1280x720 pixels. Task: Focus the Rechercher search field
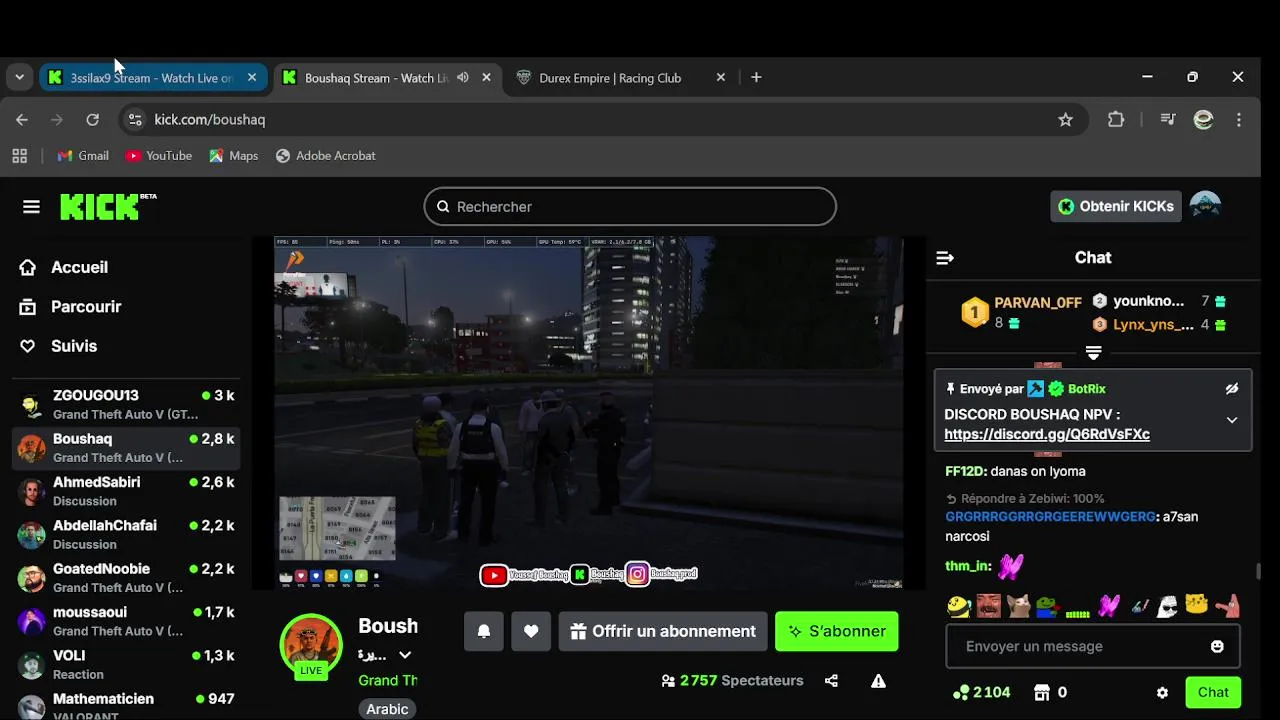point(630,206)
